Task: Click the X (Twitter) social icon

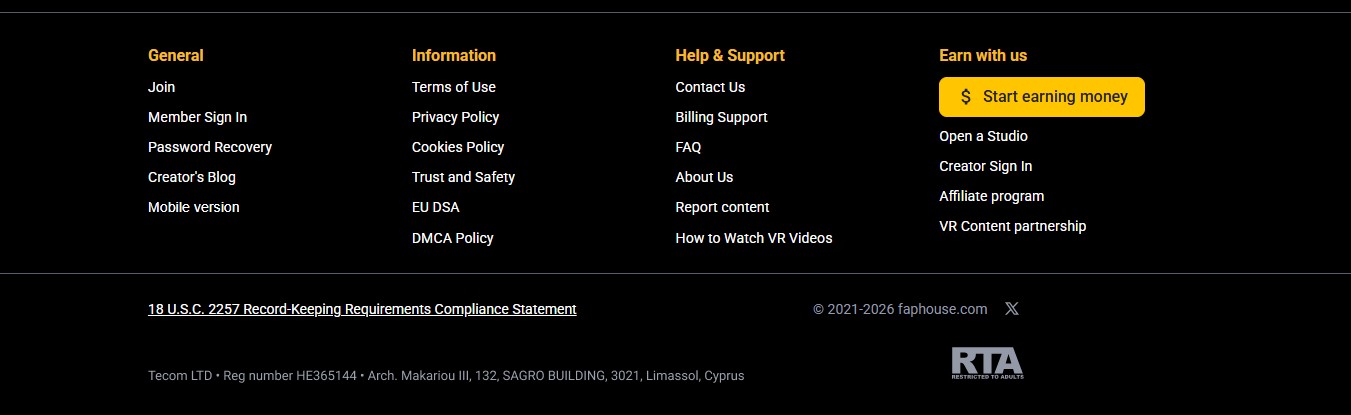Action: [1011, 309]
